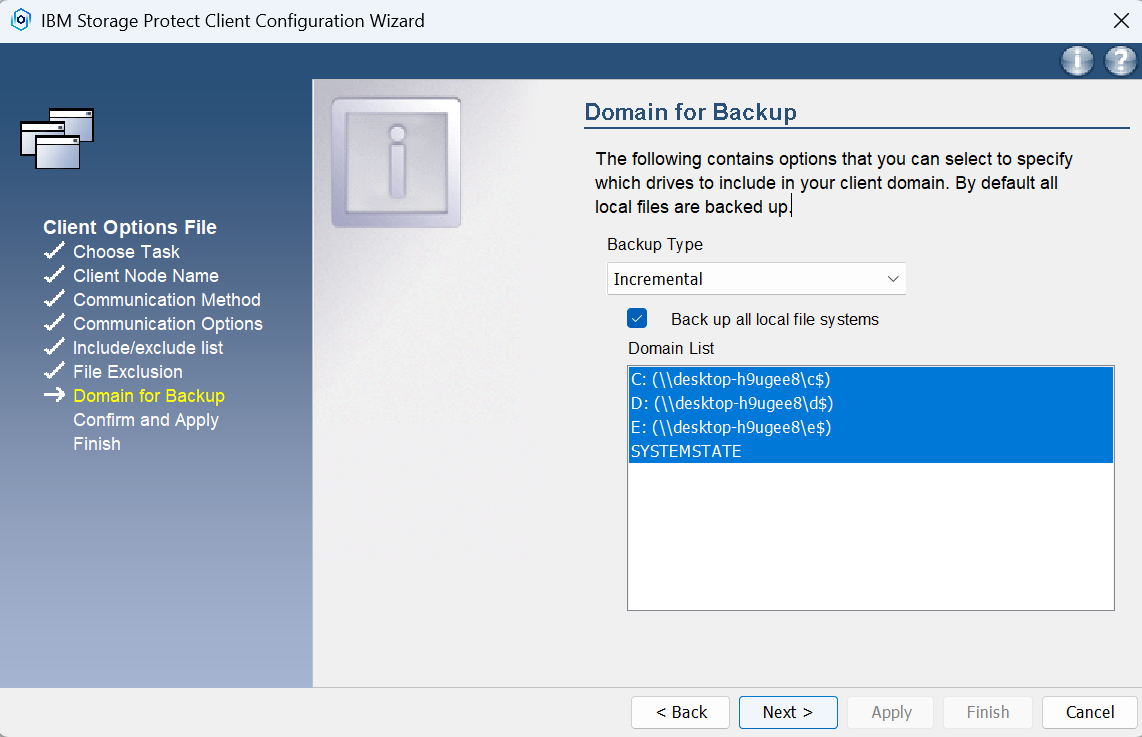
Task: Select SYSTEMSTATE in the Domain List
Action: pyautogui.click(x=686, y=451)
